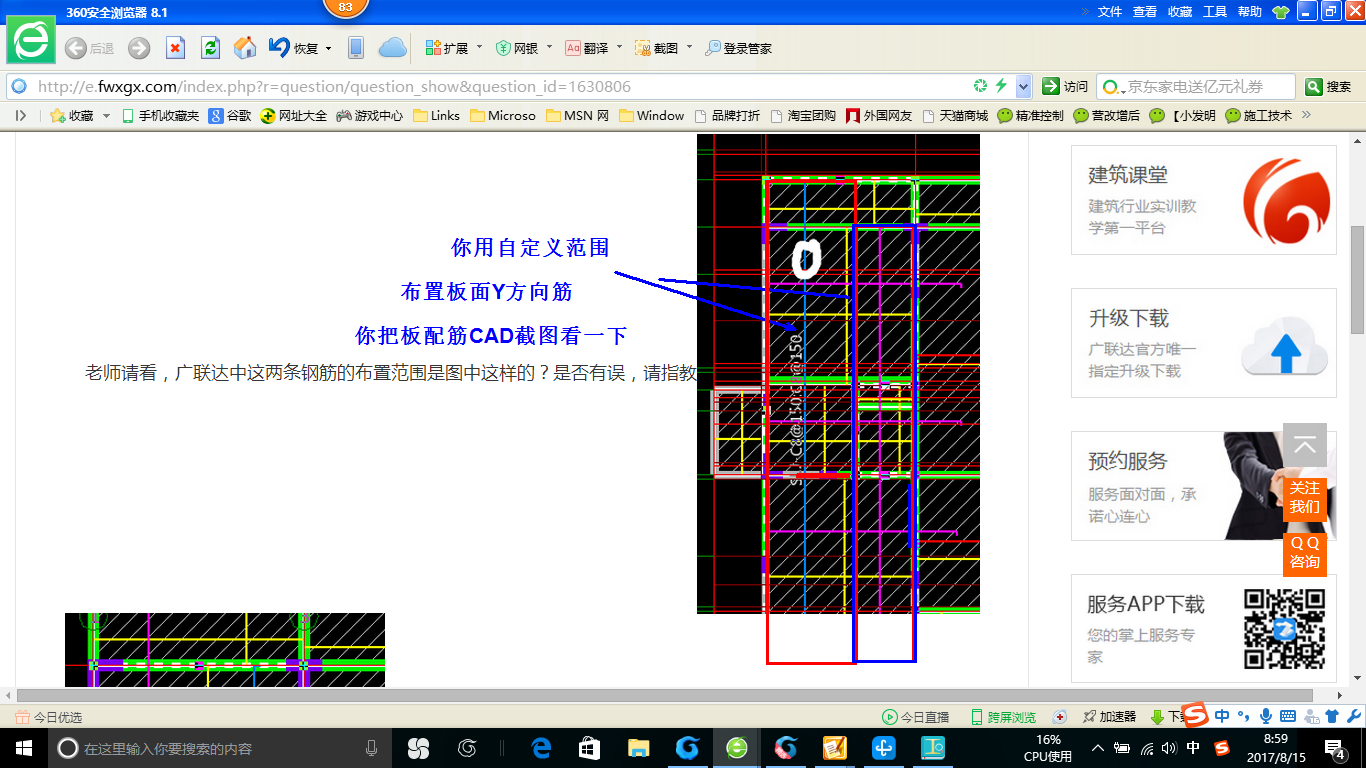Open the Edge browser on taskbar
Image resolution: width=1366 pixels, height=768 pixels.
coord(542,748)
